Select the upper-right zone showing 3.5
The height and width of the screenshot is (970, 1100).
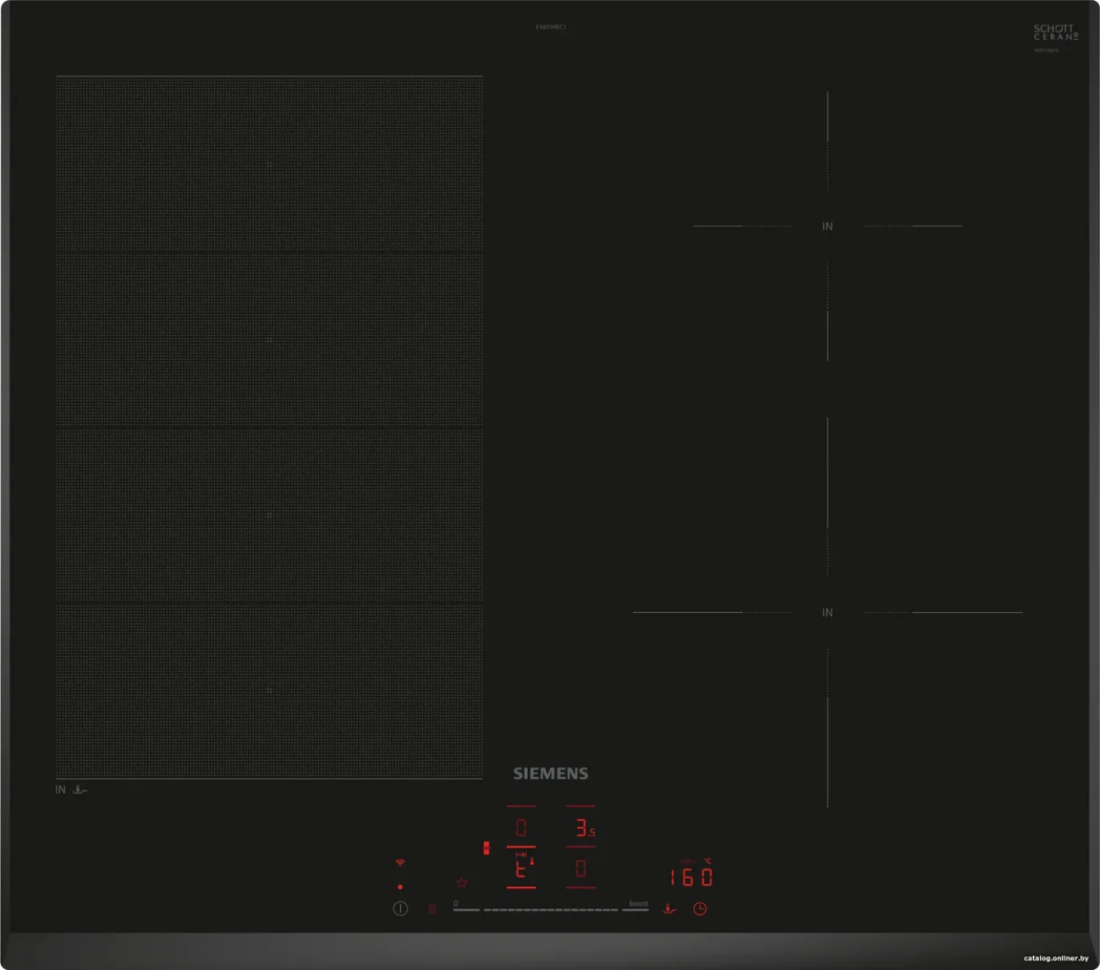pyautogui.click(x=581, y=828)
